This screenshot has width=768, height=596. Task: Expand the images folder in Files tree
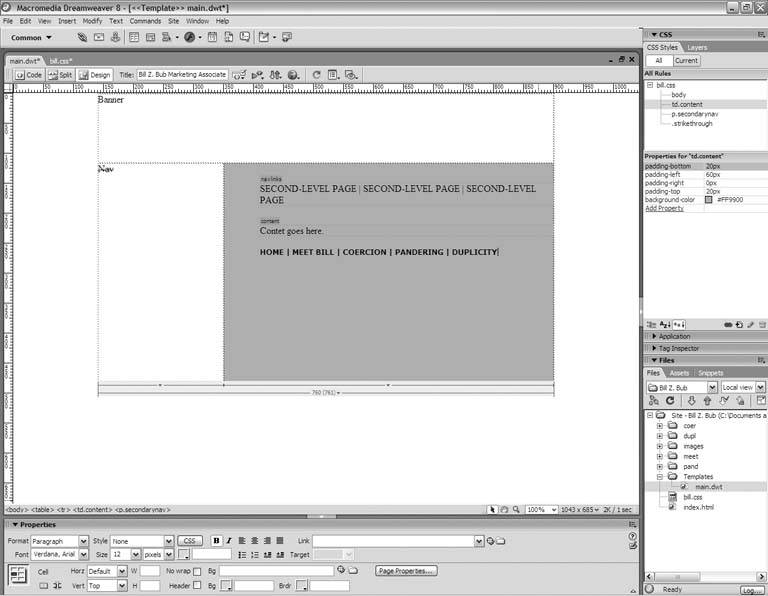(660, 446)
